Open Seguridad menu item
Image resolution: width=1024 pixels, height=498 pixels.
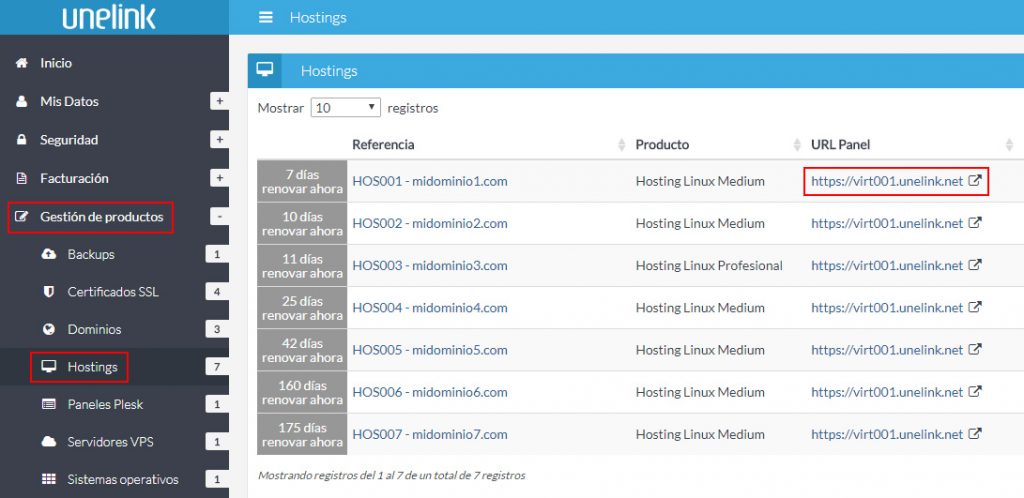[x=69, y=140]
